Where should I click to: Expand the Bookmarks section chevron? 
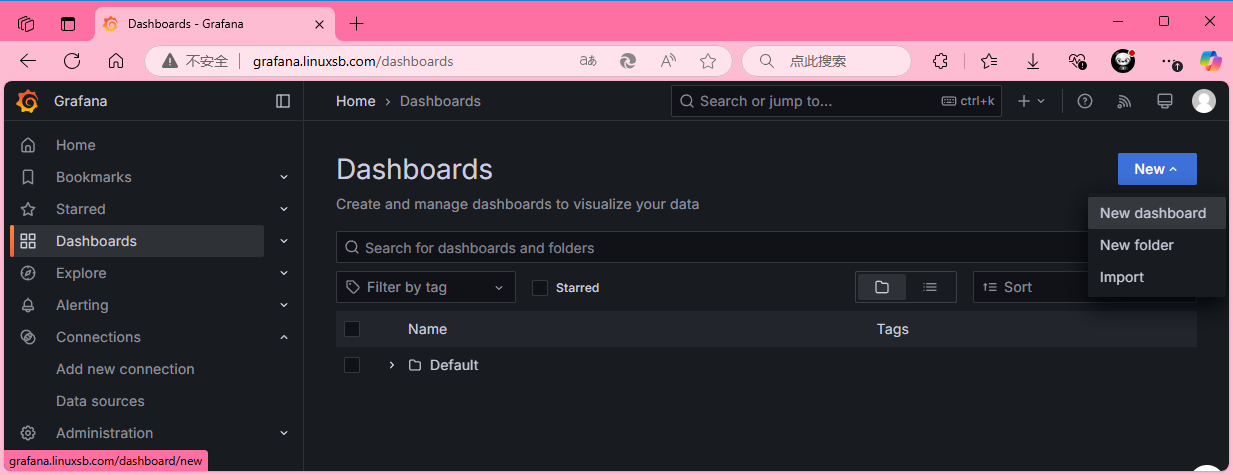(284, 177)
